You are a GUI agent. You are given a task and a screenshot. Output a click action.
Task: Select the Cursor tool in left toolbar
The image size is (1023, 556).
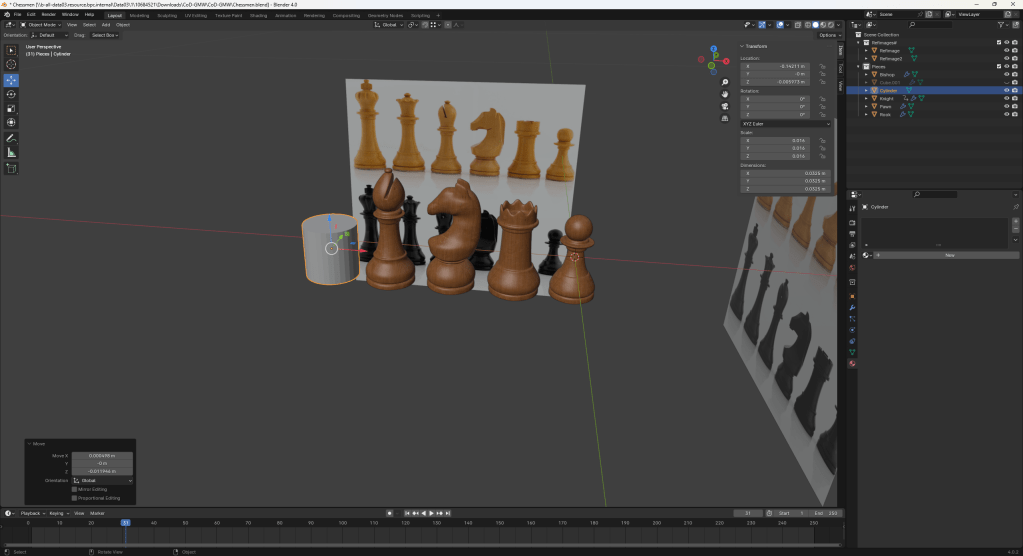12,65
